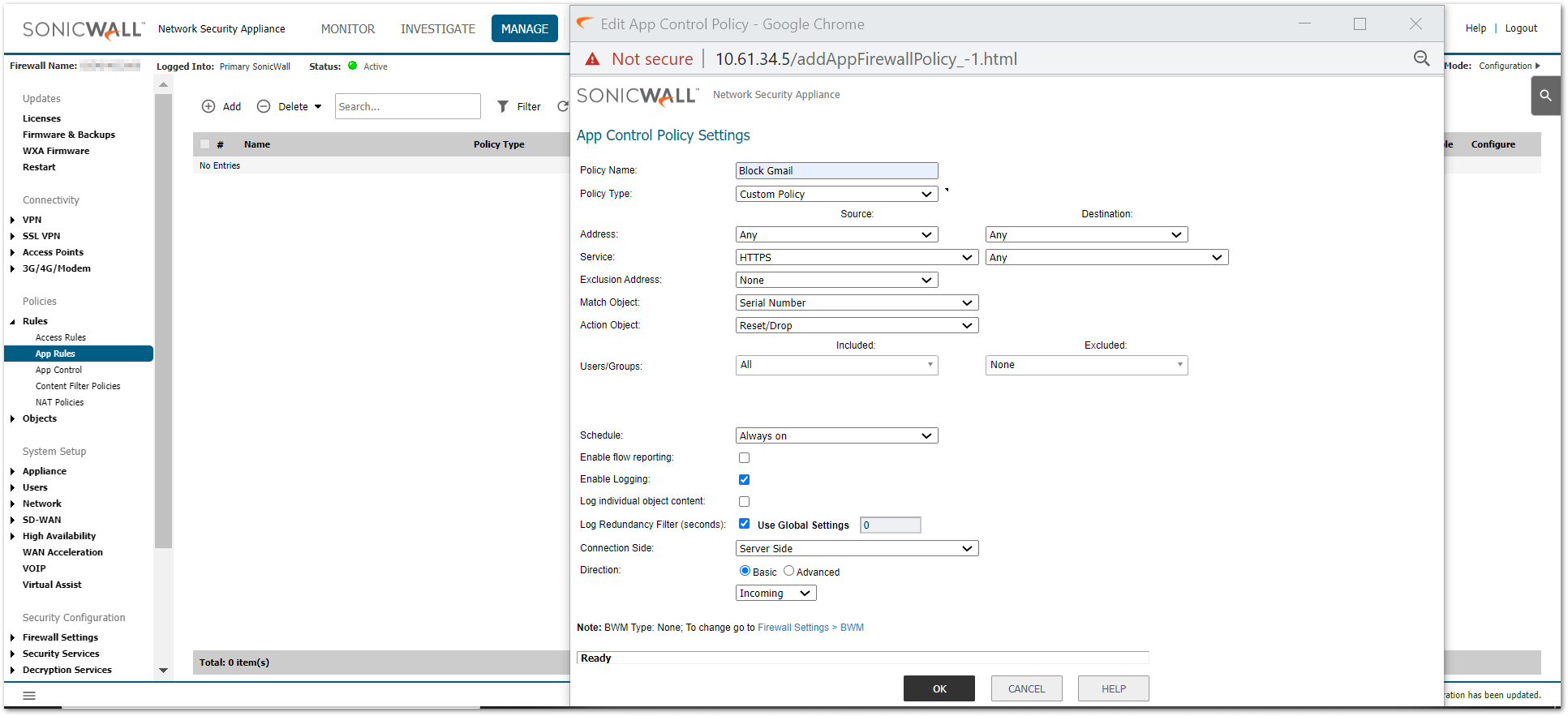1568x716 pixels.
Task: Select the MANAGE tab
Action: click(x=525, y=28)
